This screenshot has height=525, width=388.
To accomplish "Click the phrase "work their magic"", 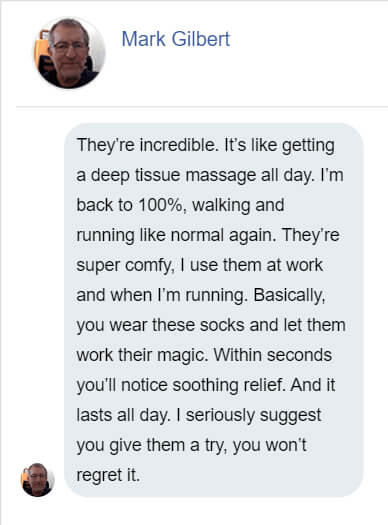I will [x=142, y=355].
